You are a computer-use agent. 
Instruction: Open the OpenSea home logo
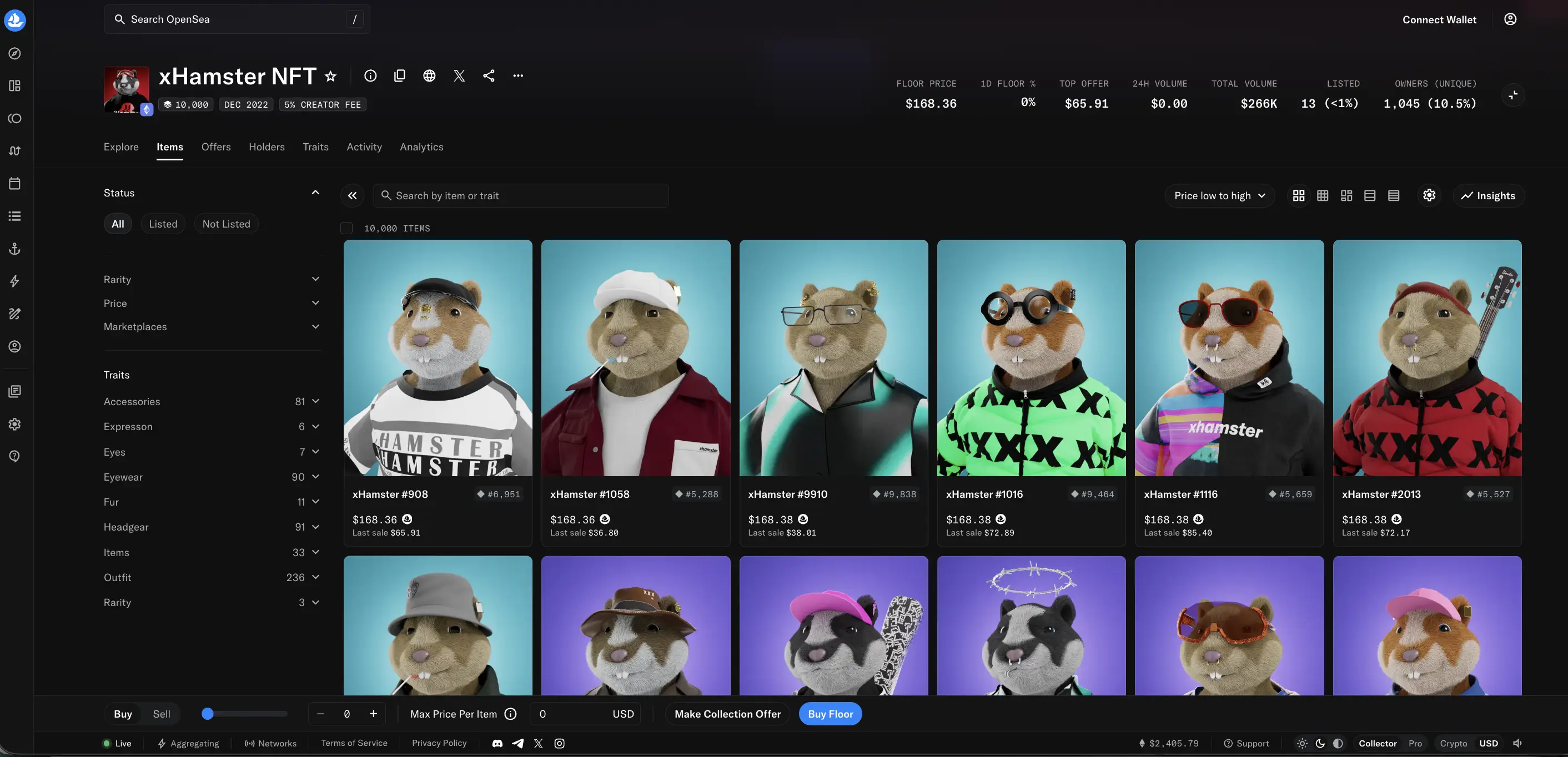point(14,20)
